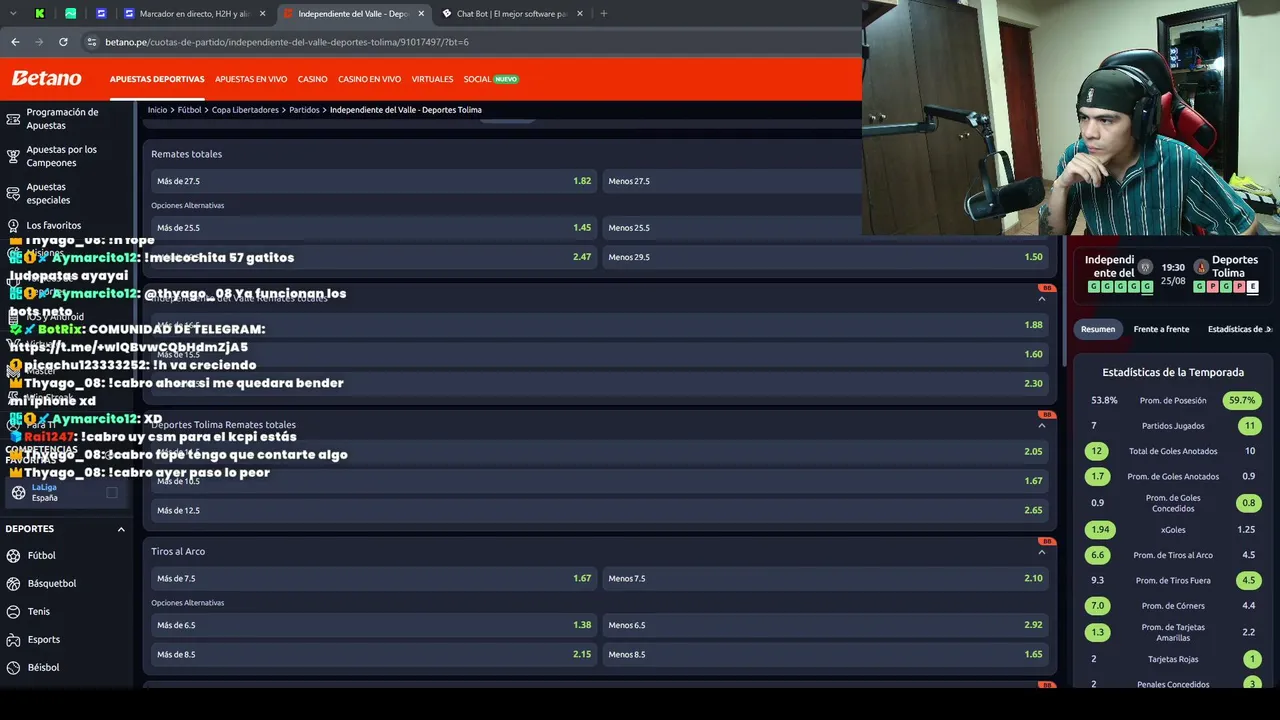Select the Resumen stats tab
Viewport: 1280px width, 720px height.
click(x=1097, y=329)
